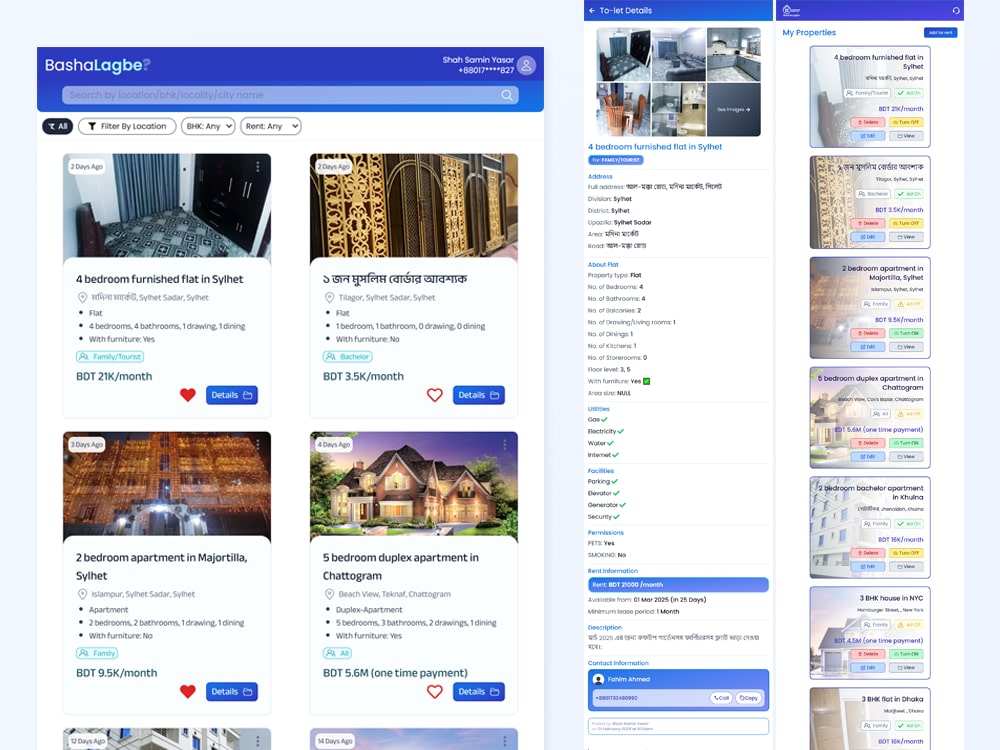Image resolution: width=1000 pixels, height=750 pixels.
Task: Click the BashaLagbe logo
Action: click(98, 65)
